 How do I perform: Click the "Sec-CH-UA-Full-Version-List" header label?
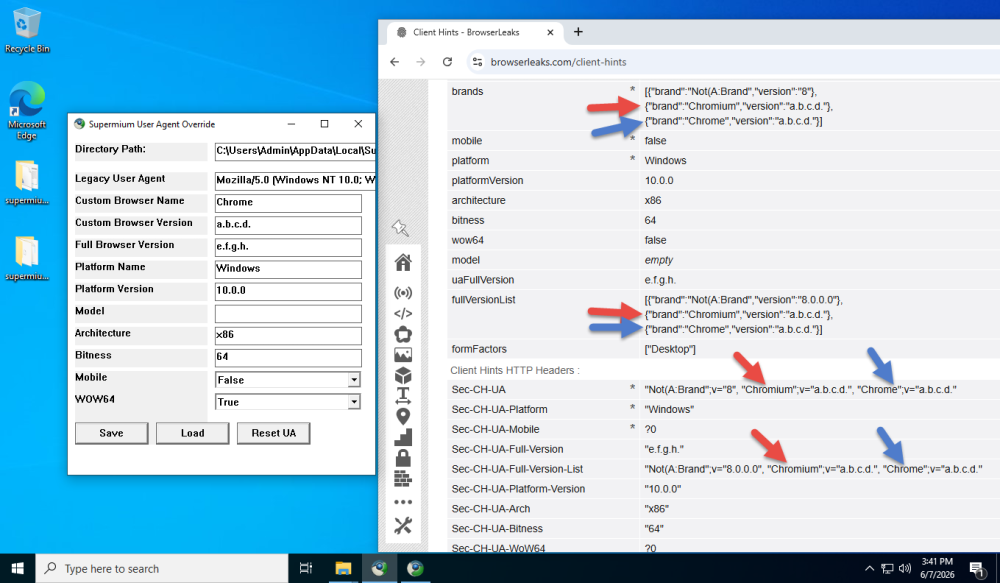tap(517, 469)
